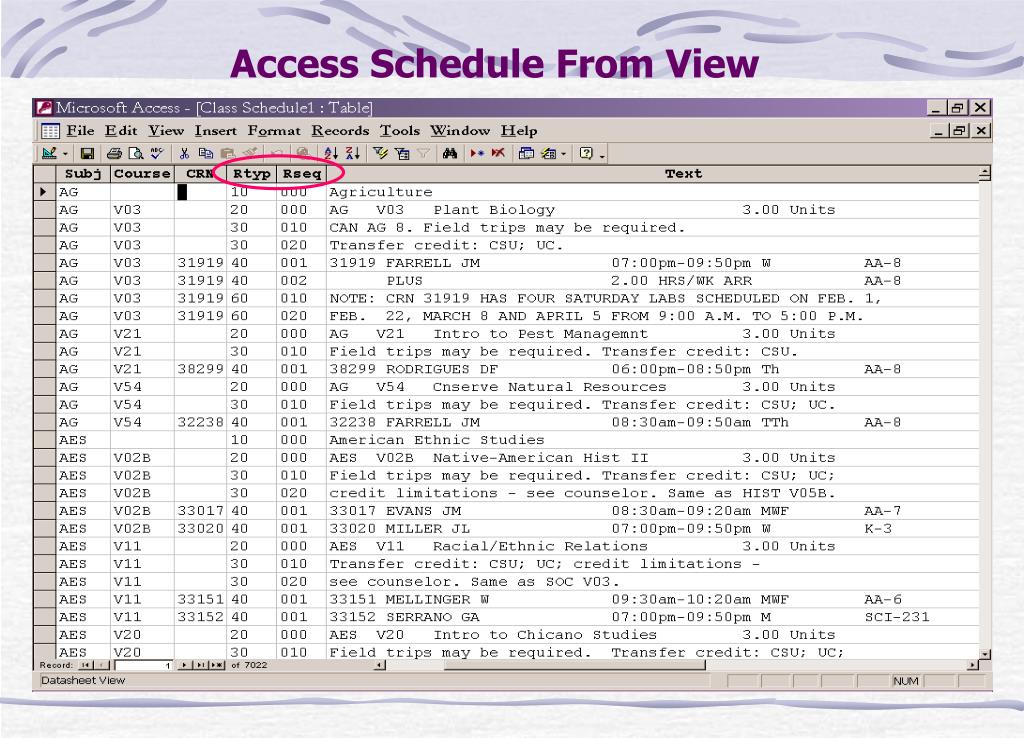Apply Filter By Selection from the toolbar
This screenshot has height=738, width=1024.
[380, 153]
